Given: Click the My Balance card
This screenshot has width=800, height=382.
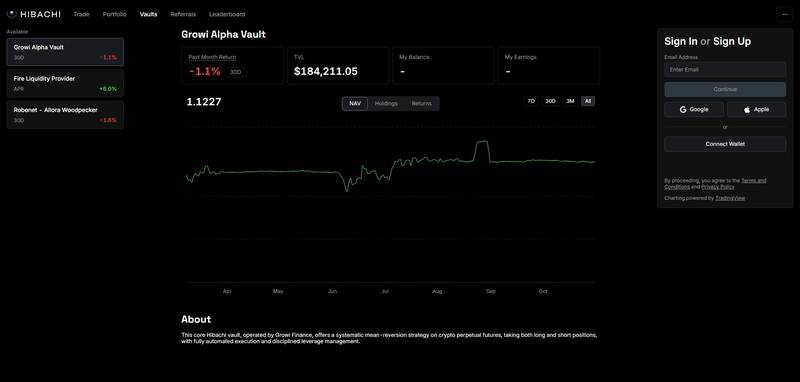Looking at the screenshot, I should (443, 65).
